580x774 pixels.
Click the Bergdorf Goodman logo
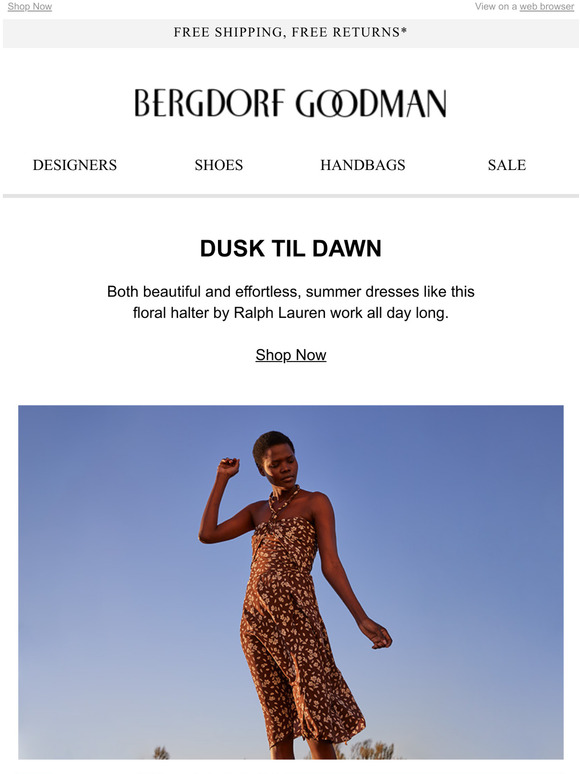(x=290, y=103)
